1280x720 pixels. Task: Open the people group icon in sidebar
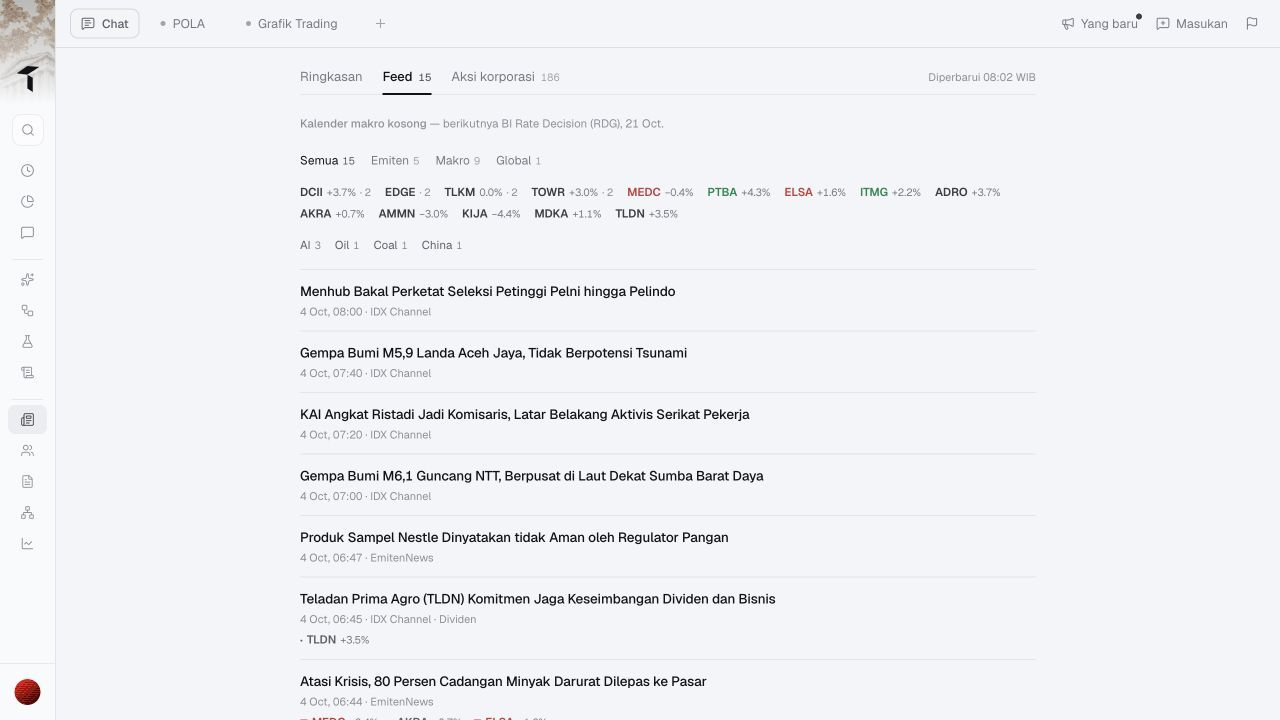28,451
